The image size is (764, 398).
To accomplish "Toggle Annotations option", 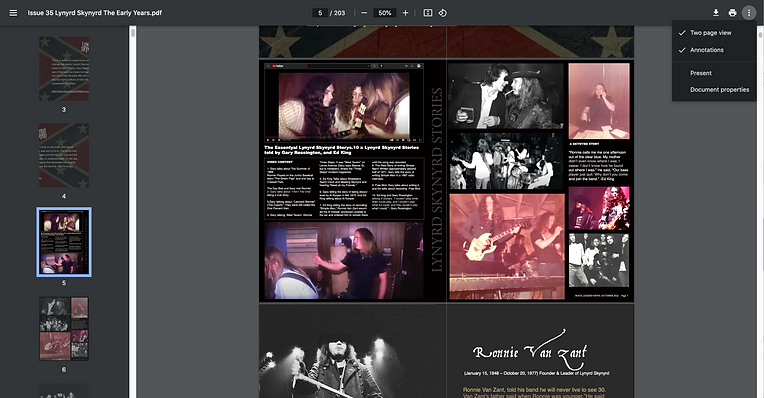I will coord(714,50).
